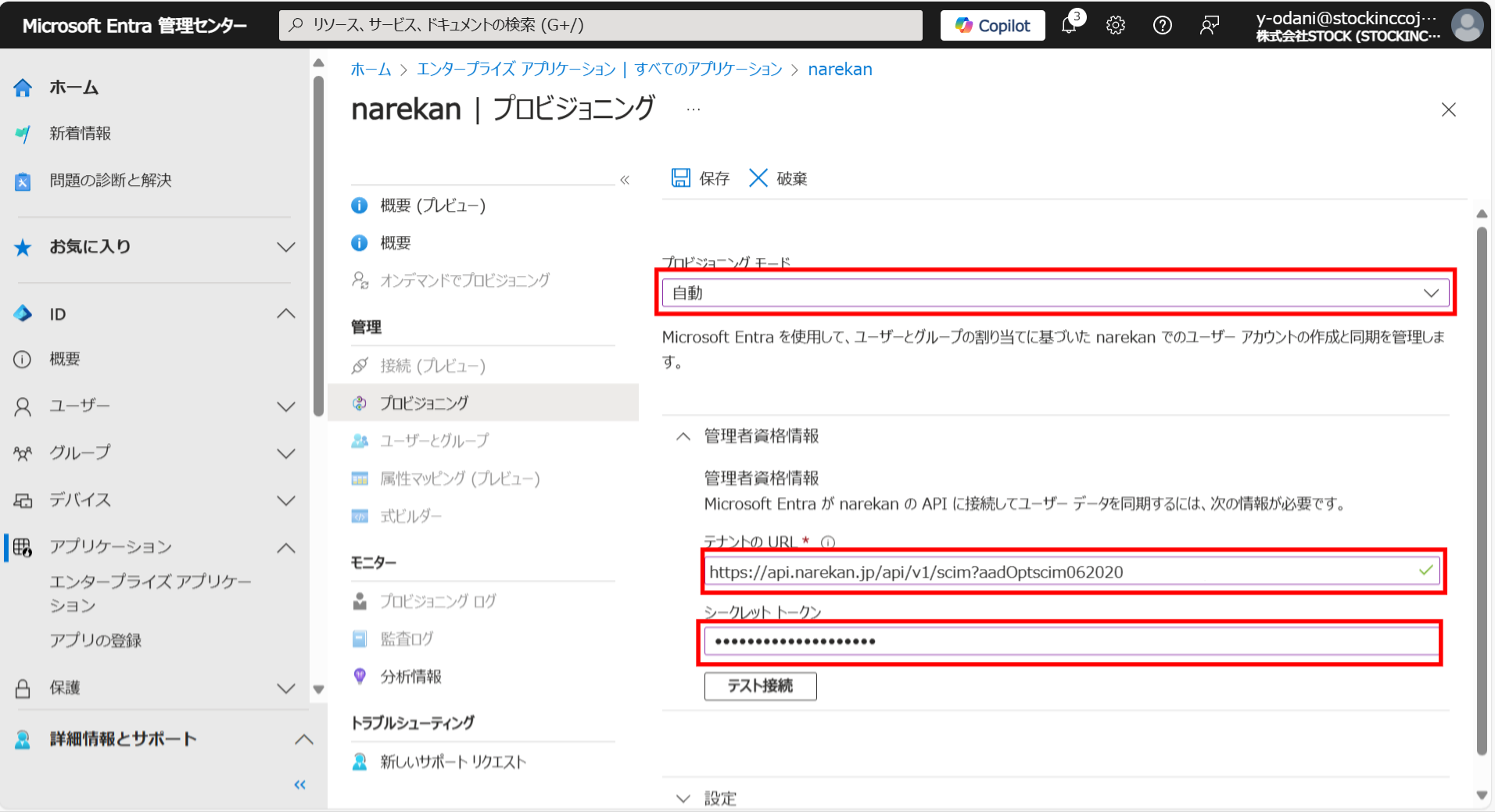Image resolution: width=1502 pixels, height=812 pixels.
Task: Open the プロビジョニング モード dropdown
Action: [x=1056, y=293]
